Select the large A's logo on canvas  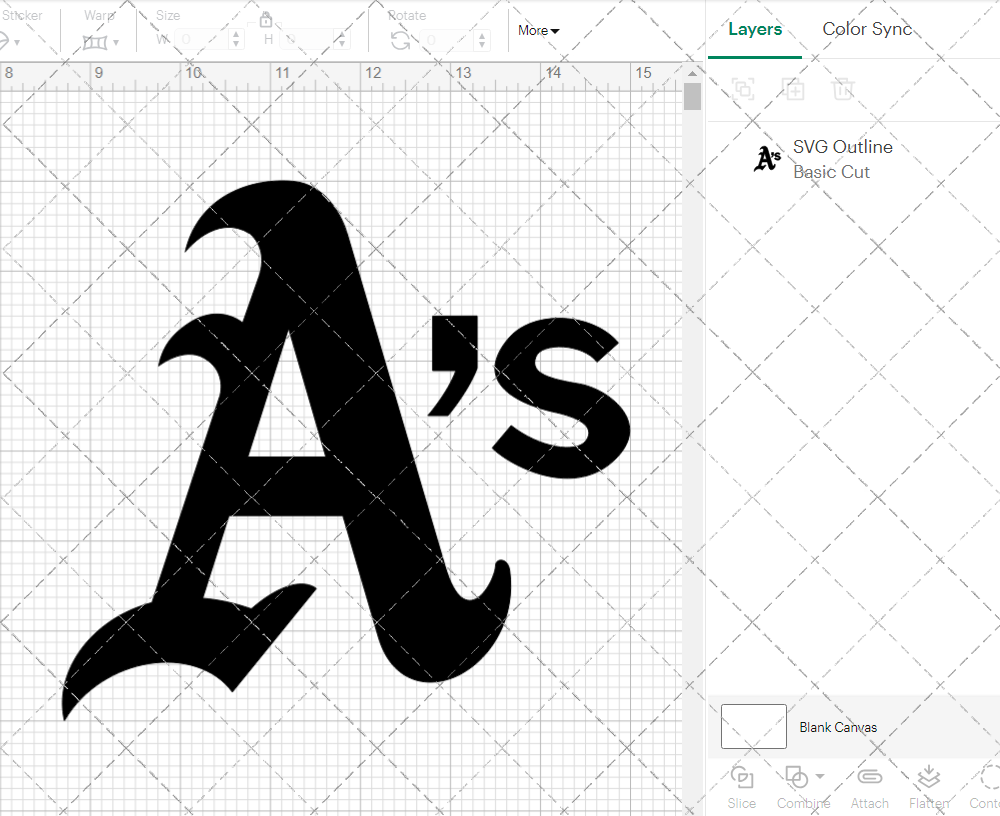click(348, 450)
